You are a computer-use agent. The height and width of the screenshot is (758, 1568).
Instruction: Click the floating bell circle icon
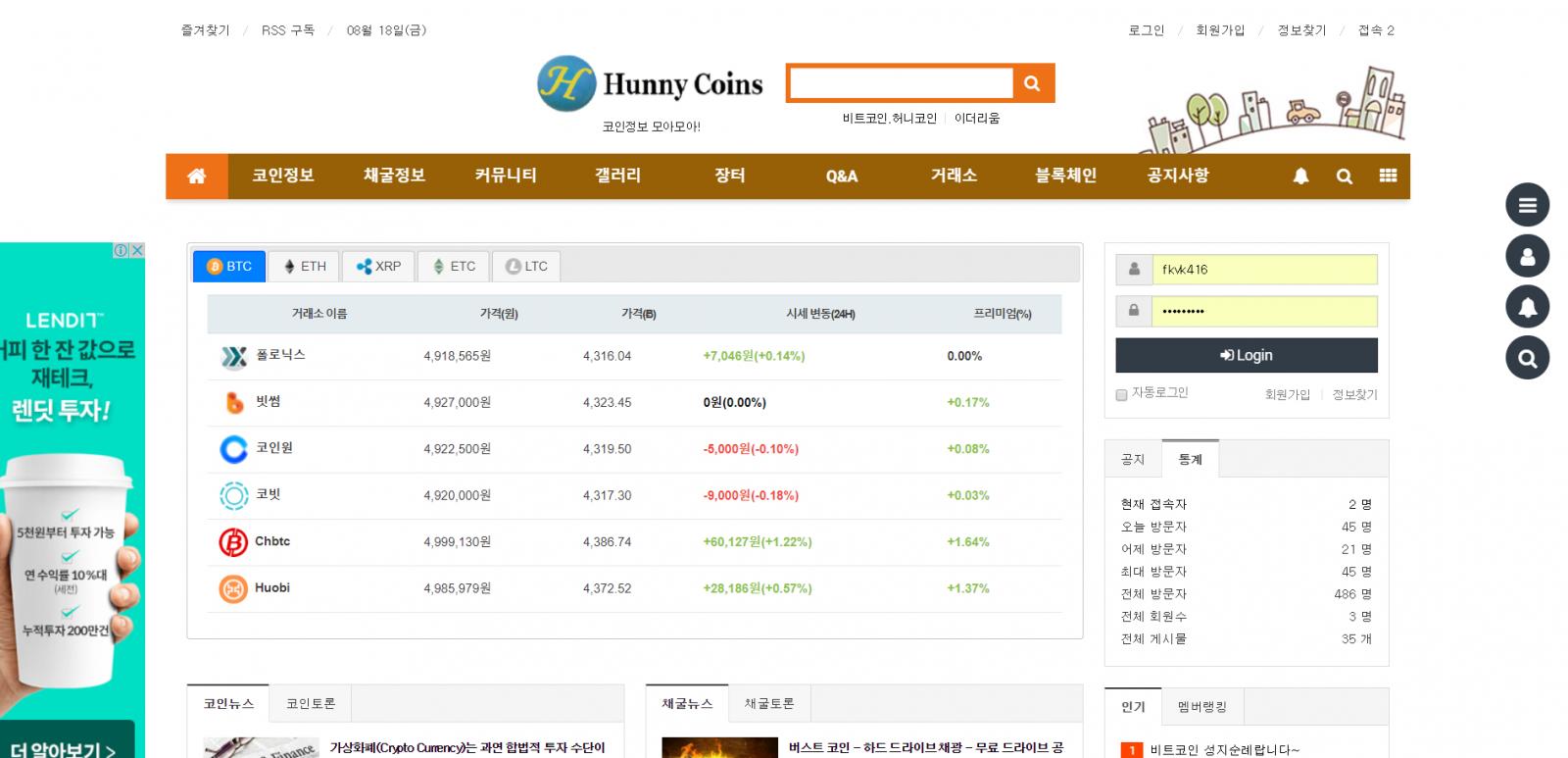(1527, 308)
